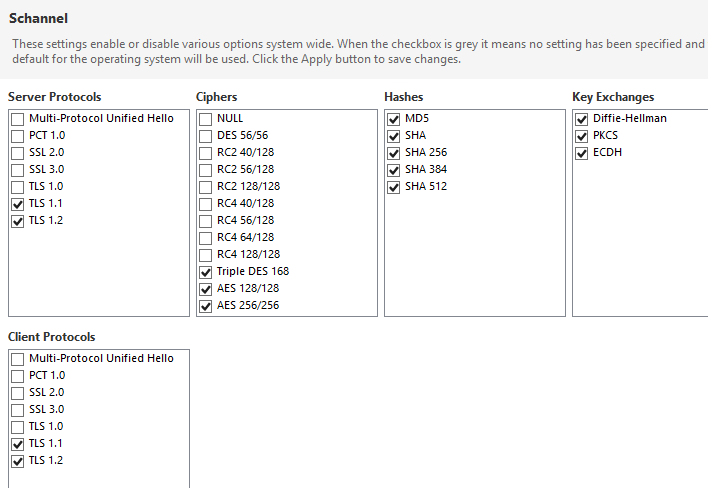The height and width of the screenshot is (488, 708).
Task: Enable Server Protocols TLS 1.0 checkbox
Action: coord(18,187)
